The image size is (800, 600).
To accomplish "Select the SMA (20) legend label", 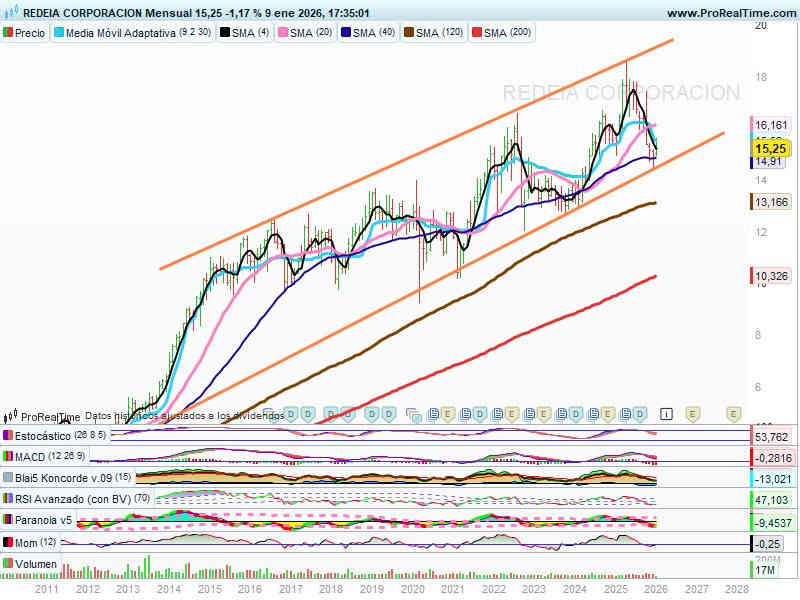I will pos(311,32).
